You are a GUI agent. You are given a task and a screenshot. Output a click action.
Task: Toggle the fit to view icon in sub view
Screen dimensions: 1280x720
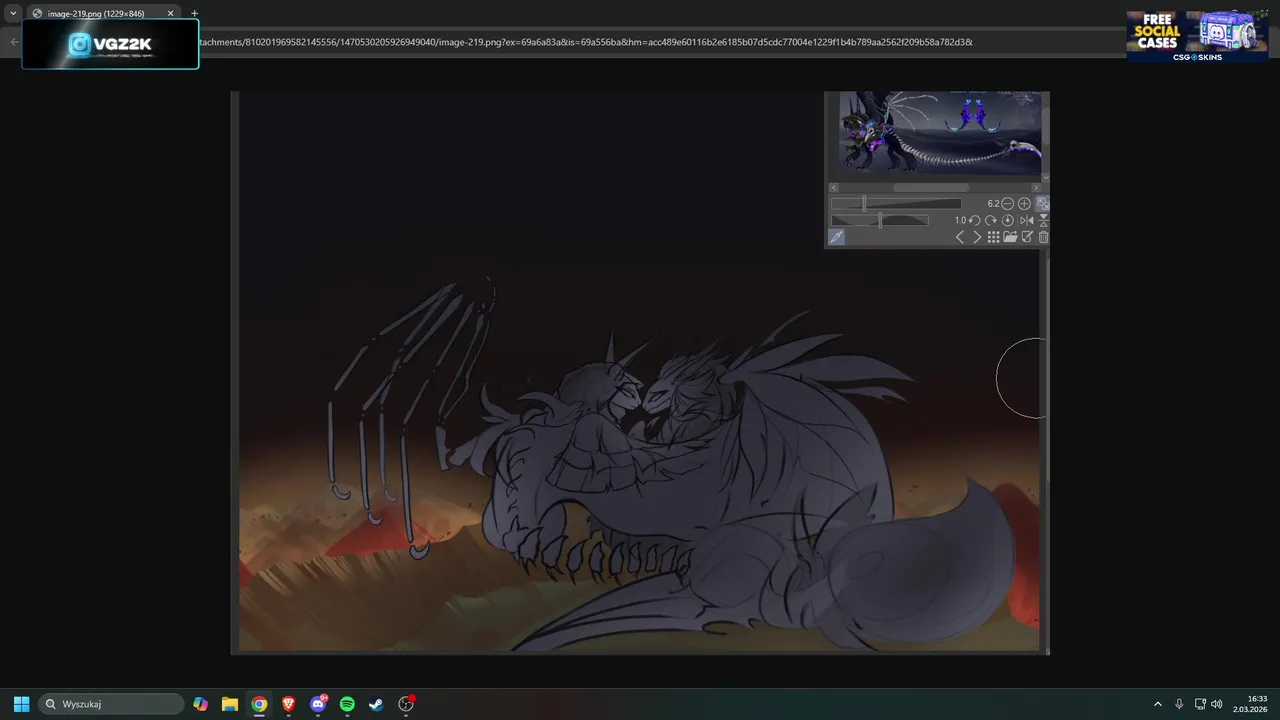pos(1043,203)
